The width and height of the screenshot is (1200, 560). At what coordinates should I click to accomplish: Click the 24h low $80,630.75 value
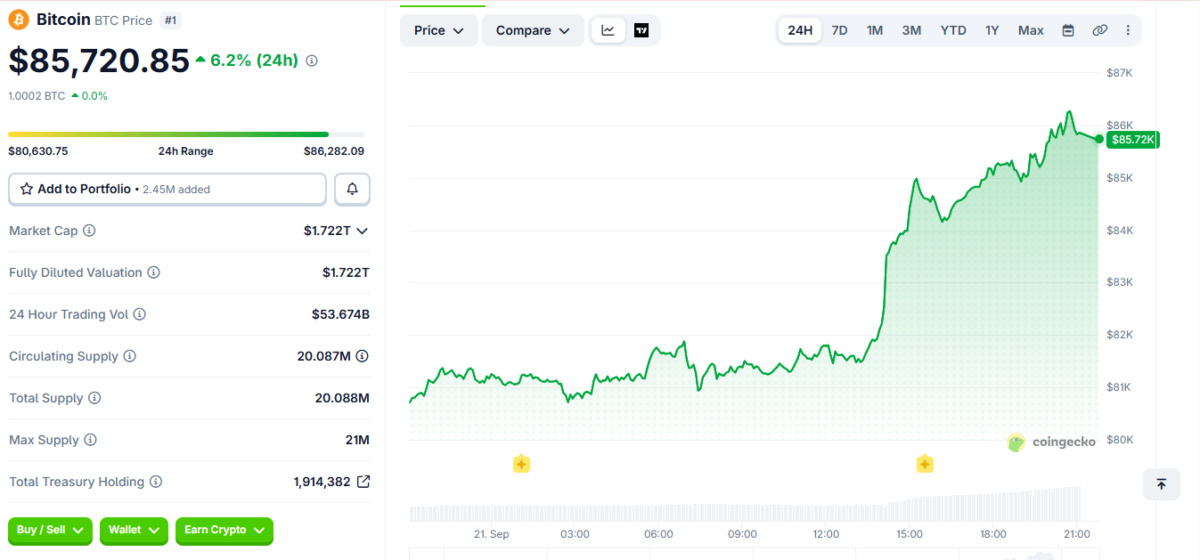pyautogui.click(x=38, y=151)
